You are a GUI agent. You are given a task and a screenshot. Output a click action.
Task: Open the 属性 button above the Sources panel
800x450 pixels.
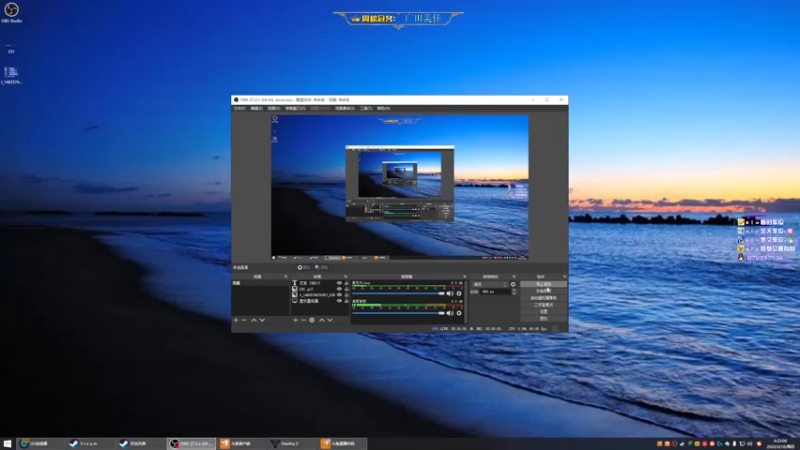[x=304, y=267]
